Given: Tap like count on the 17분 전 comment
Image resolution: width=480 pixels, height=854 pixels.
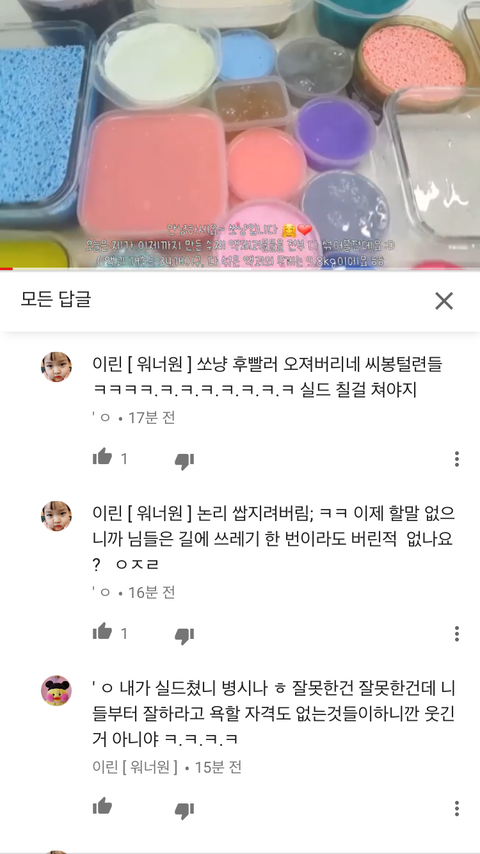Looking at the screenshot, I should point(124,459).
